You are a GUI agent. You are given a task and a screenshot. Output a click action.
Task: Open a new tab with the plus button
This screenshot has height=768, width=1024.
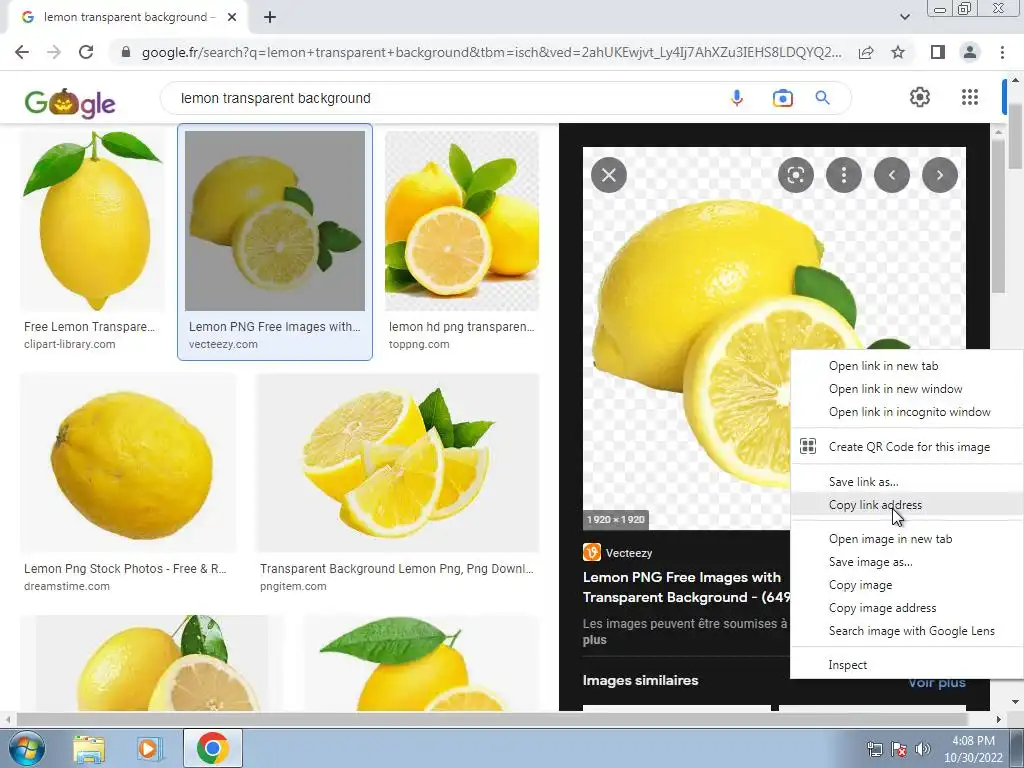pyautogui.click(x=270, y=17)
